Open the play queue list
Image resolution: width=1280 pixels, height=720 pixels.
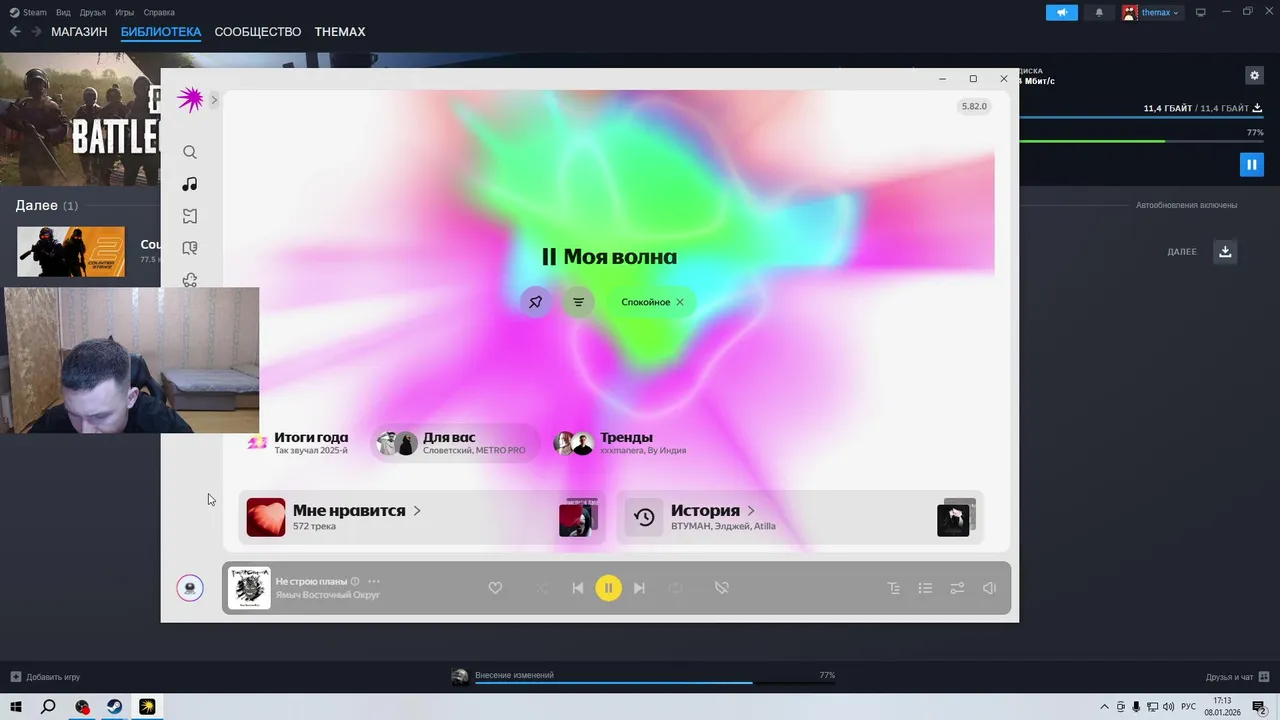(925, 588)
